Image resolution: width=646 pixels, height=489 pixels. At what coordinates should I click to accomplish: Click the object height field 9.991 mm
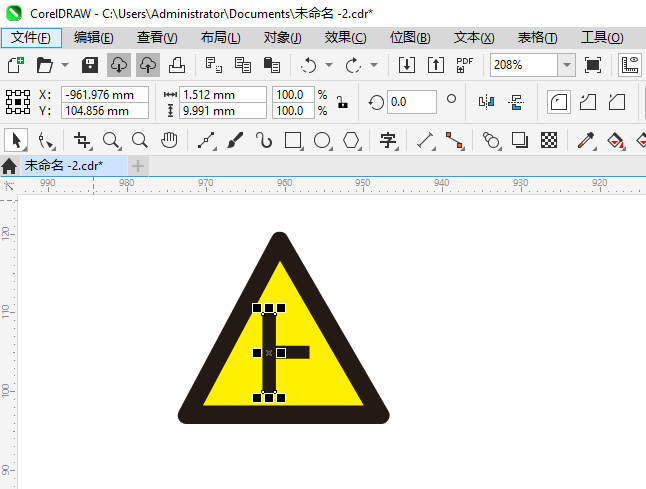222,111
